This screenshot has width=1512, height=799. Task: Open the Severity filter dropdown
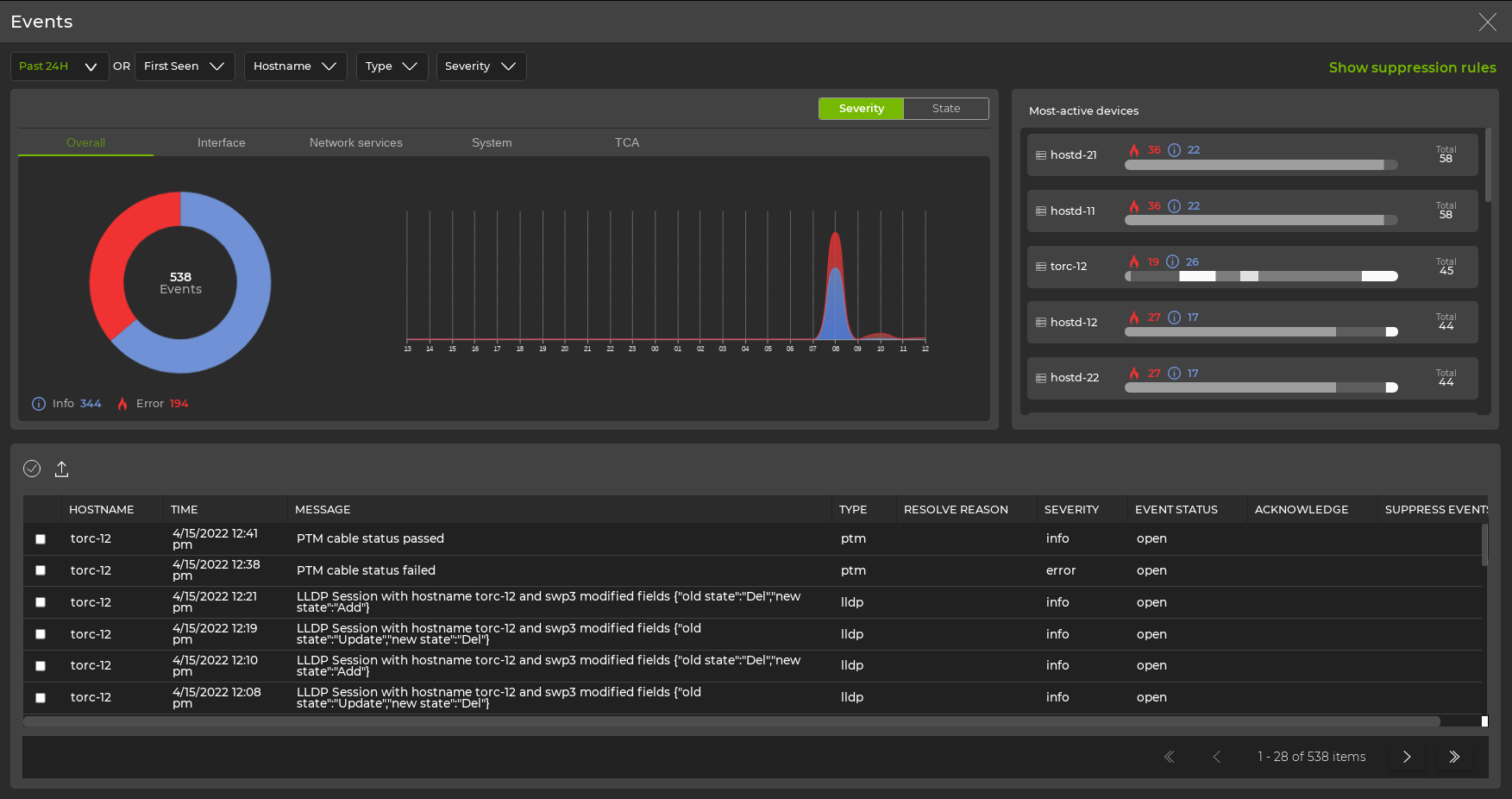point(480,66)
